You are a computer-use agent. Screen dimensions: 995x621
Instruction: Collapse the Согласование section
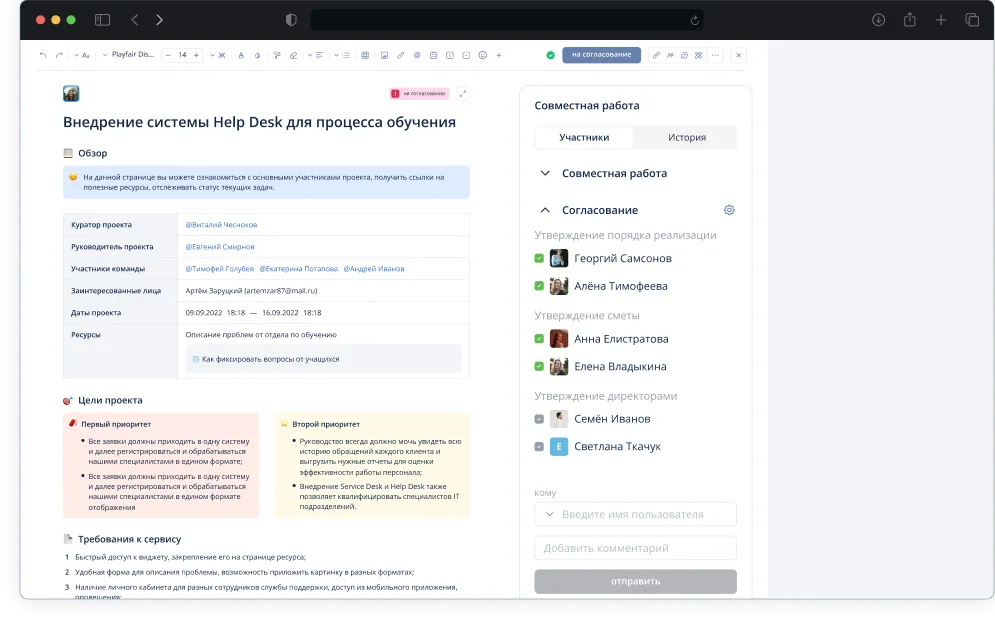click(545, 210)
